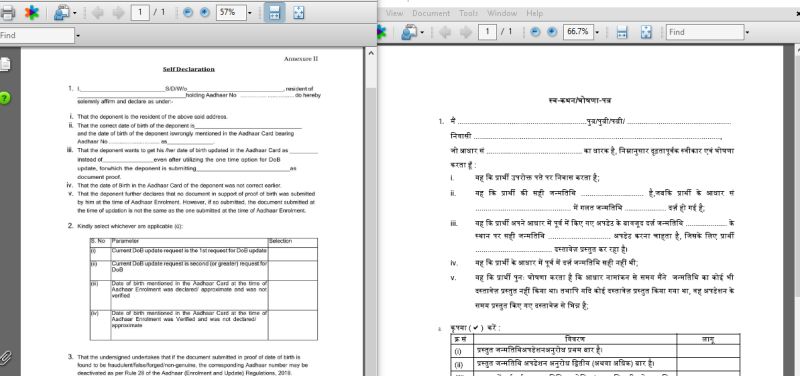Go to previous page in right window
This screenshot has width=800, height=376.
coord(445,32)
